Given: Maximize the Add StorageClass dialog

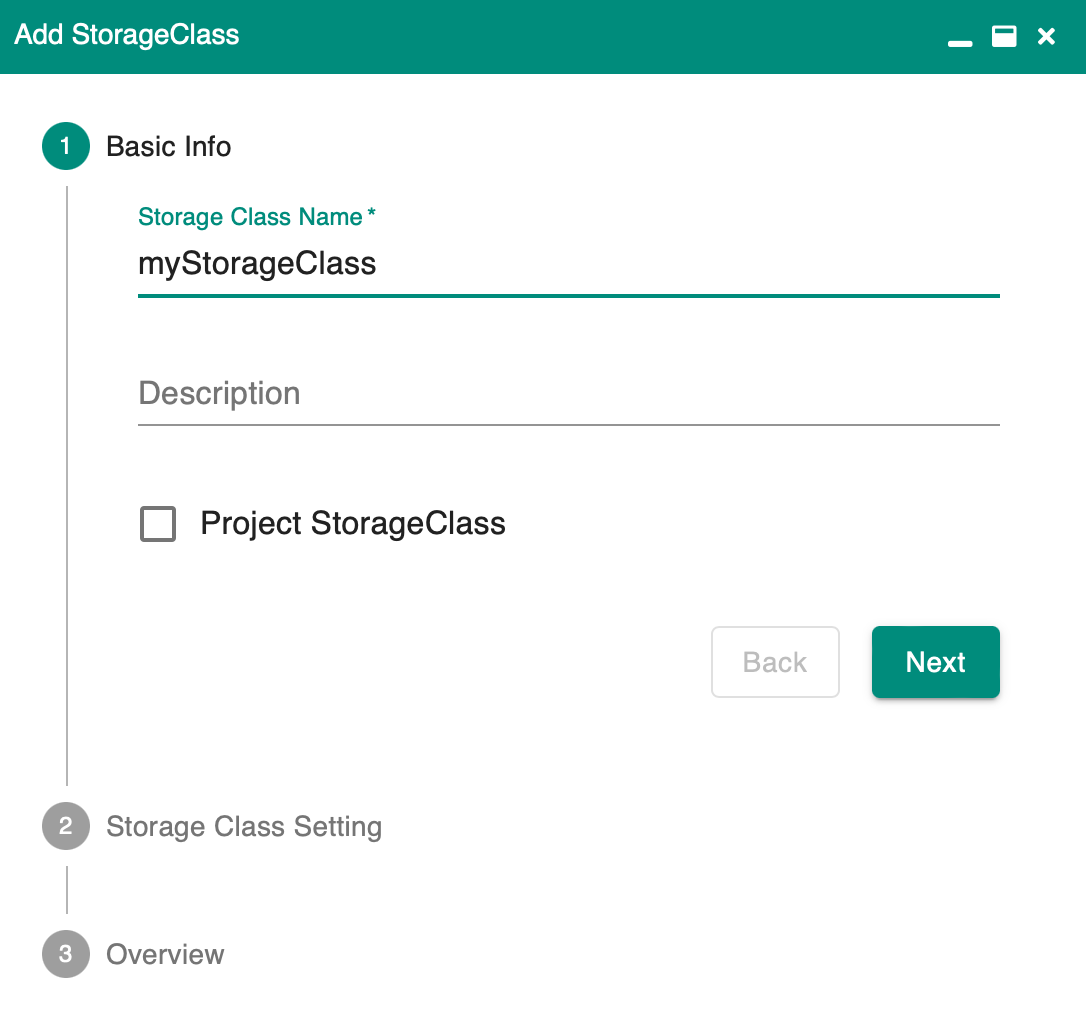Looking at the screenshot, I should pyautogui.click(x=1004, y=36).
